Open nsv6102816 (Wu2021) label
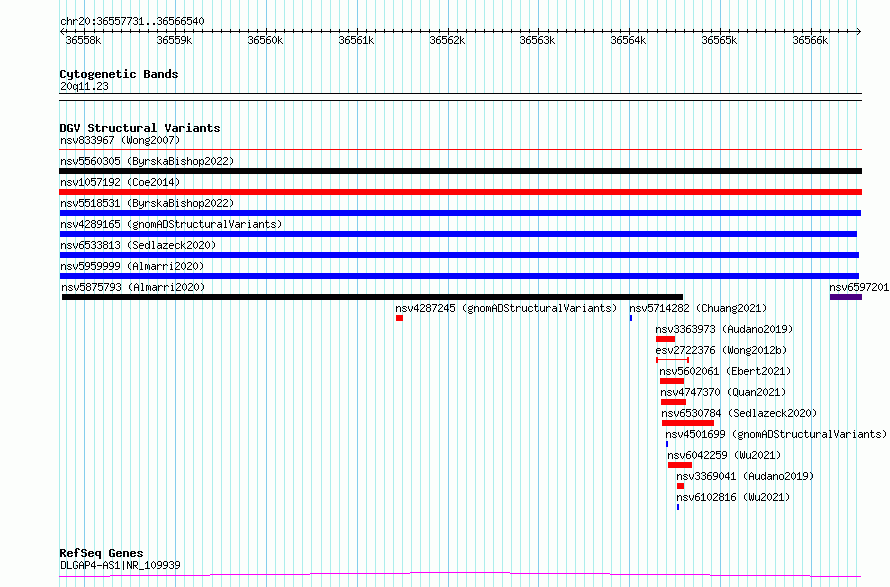The image size is (890, 587). pos(733,497)
